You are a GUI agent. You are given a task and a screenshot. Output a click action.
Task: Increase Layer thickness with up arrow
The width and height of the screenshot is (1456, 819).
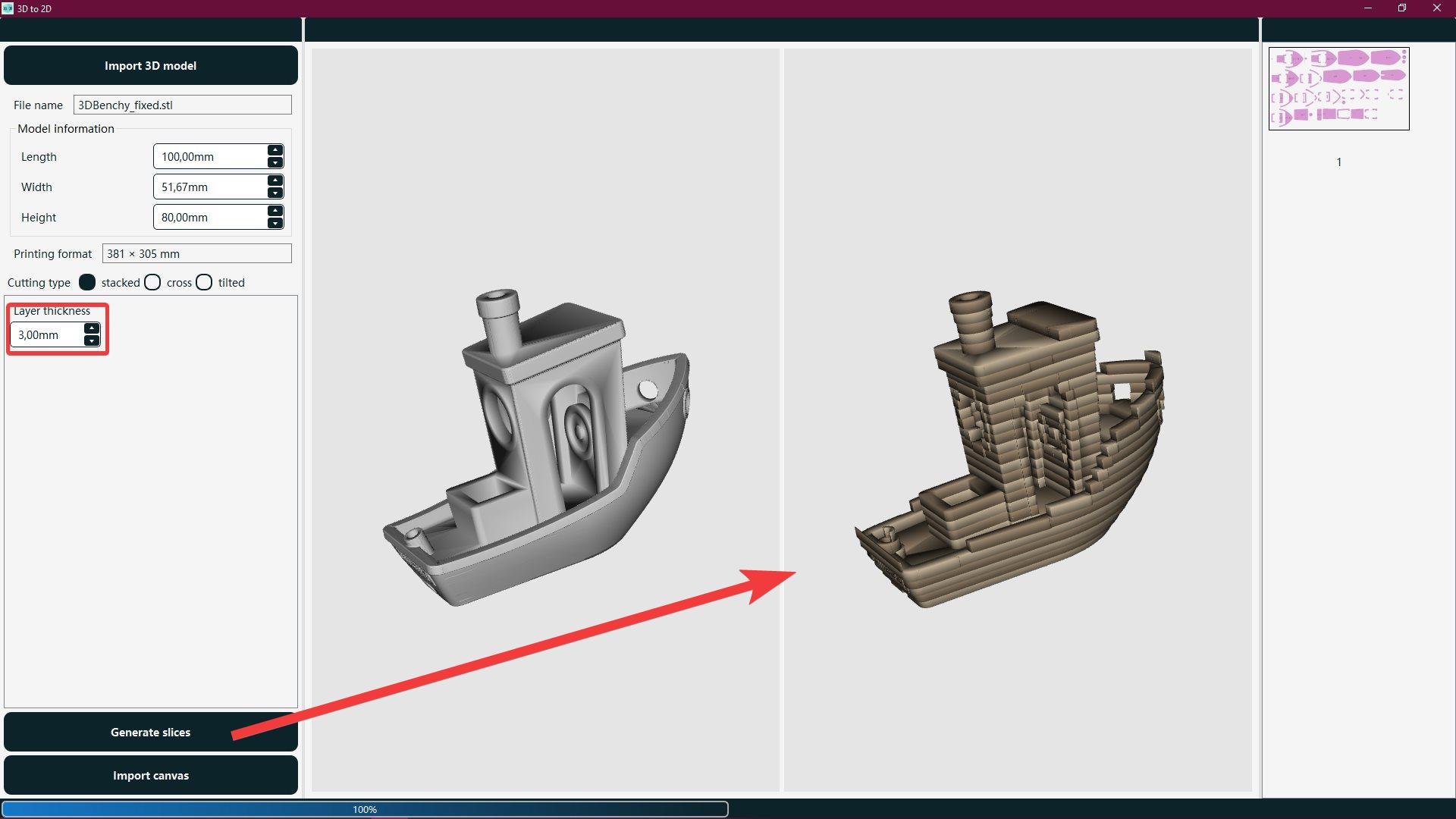[x=92, y=328]
